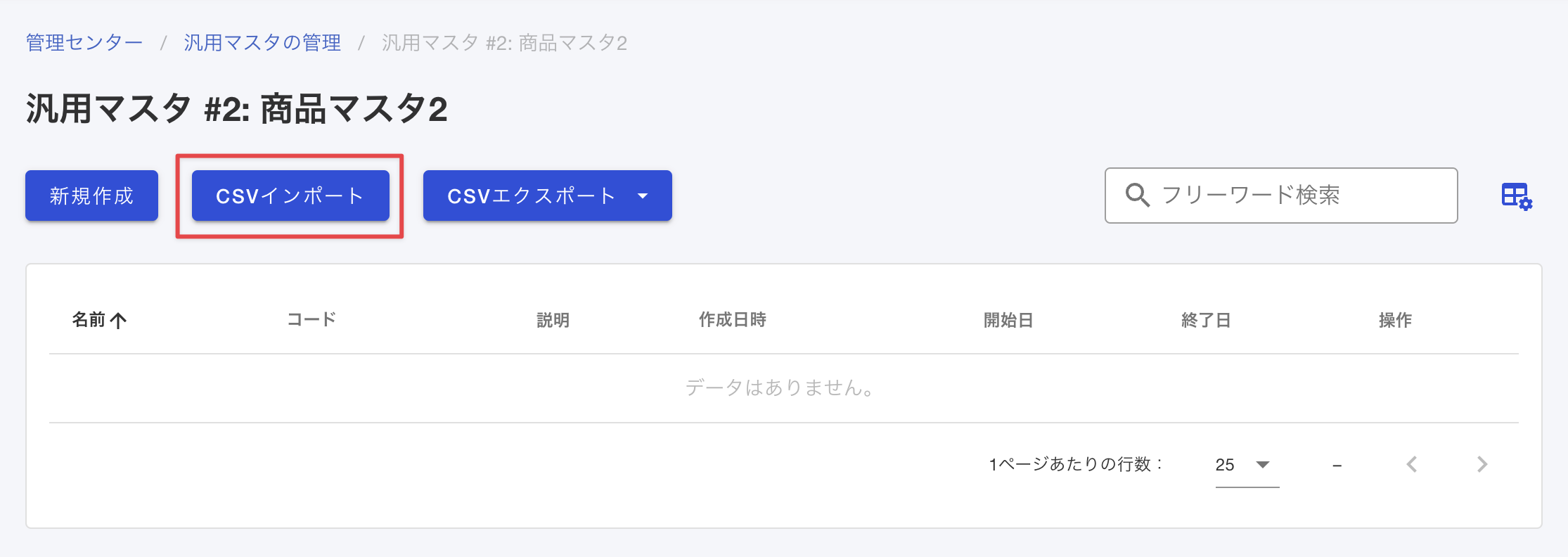
Task: Open the 管理センター breadcrumb link
Action: [x=84, y=43]
